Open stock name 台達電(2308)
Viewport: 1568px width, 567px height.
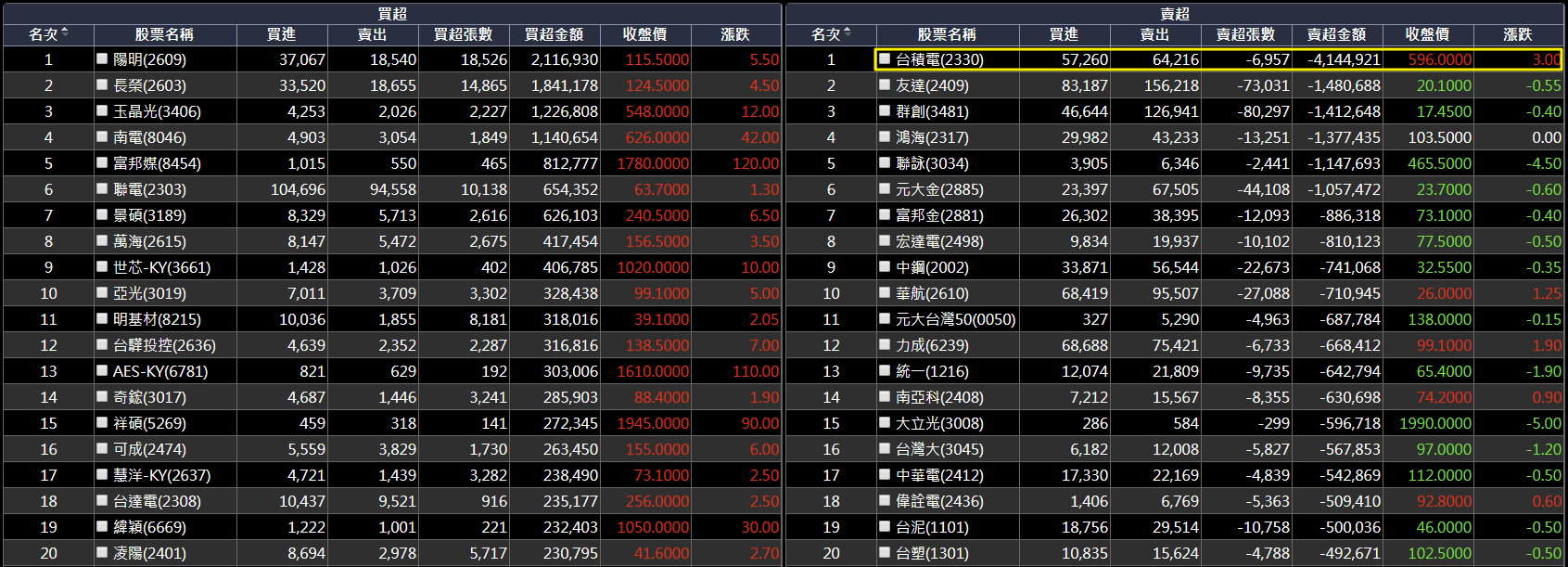pyautogui.click(x=157, y=501)
